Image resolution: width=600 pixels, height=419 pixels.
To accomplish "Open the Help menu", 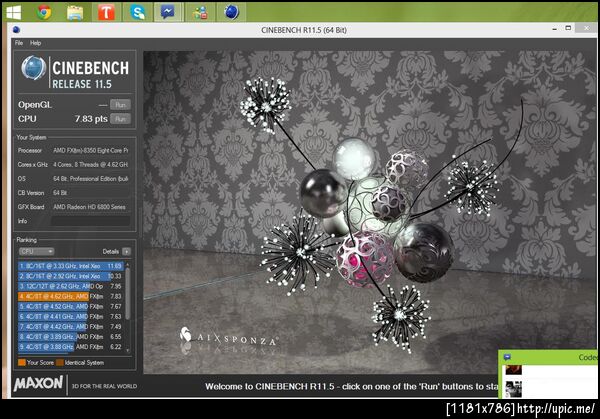I will [x=36, y=43].
